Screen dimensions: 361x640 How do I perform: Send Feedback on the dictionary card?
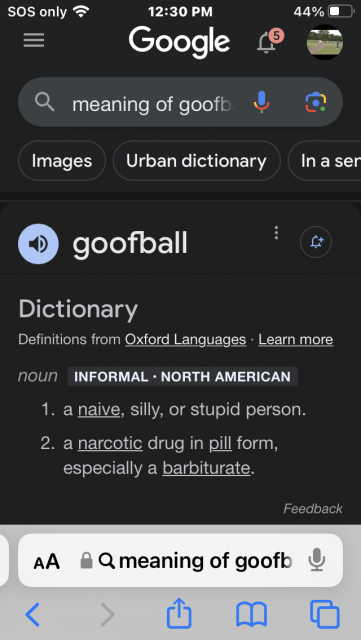pos(313,509)
